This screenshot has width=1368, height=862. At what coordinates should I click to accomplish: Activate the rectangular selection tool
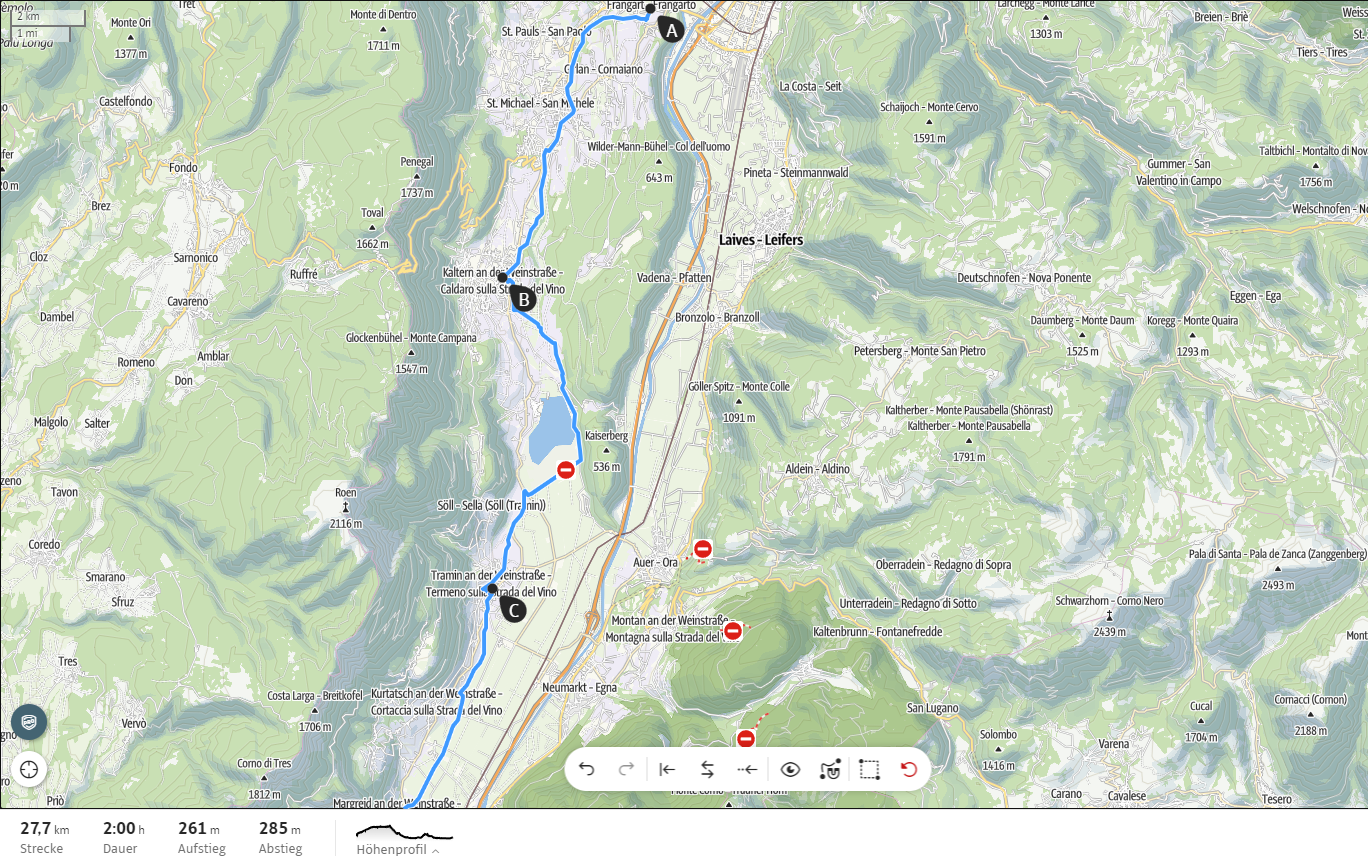tap(869, 769)
